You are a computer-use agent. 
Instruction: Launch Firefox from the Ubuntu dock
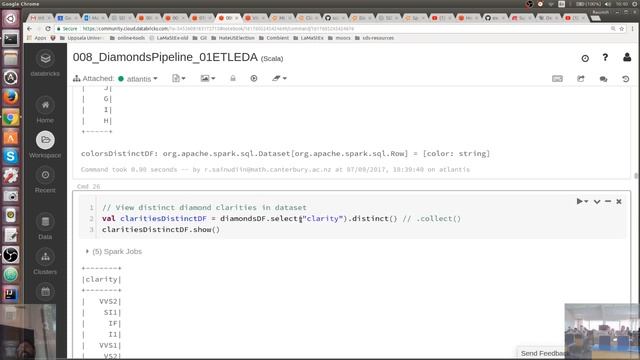(11, 97)
